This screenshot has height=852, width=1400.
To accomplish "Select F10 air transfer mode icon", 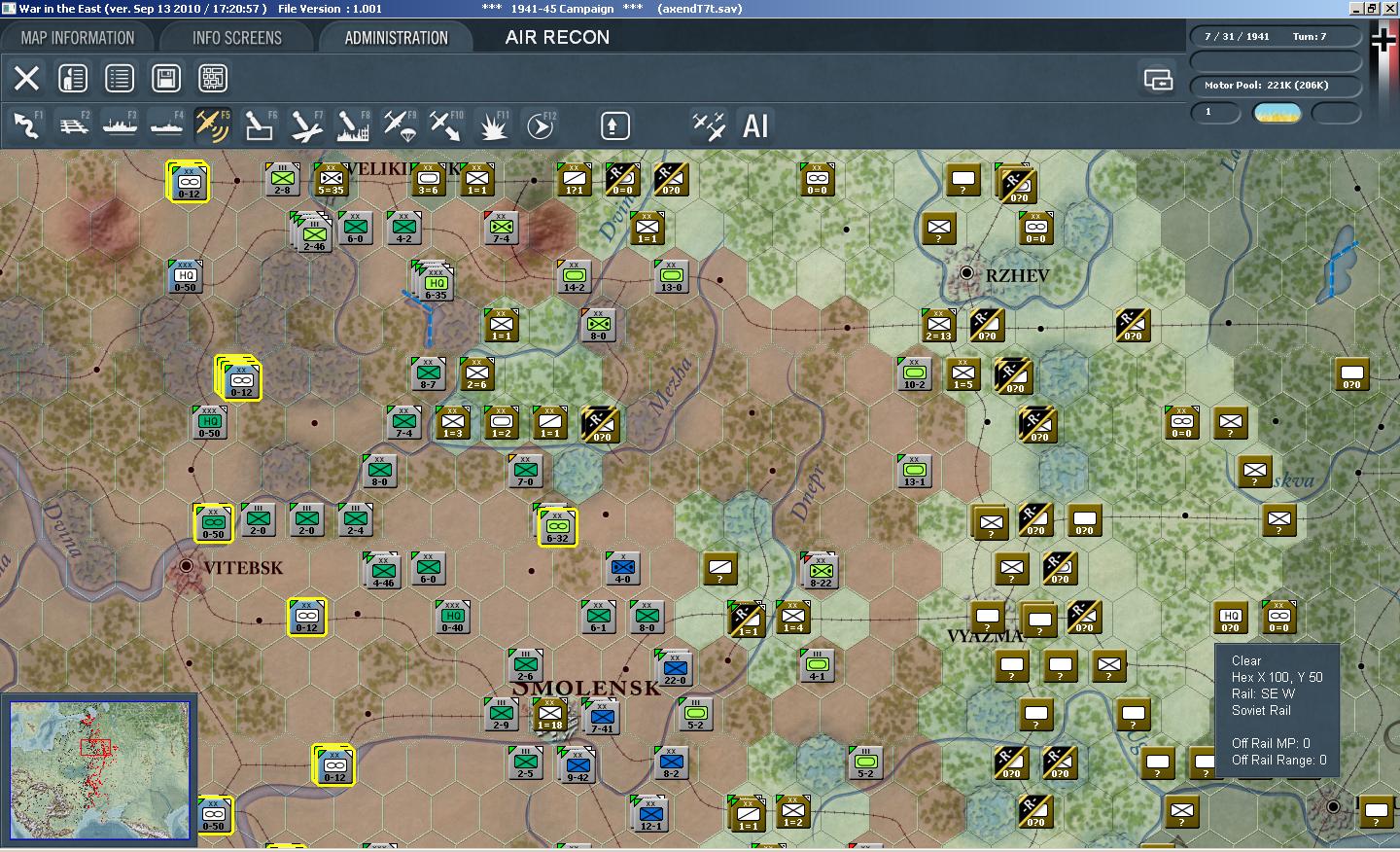I will (446, 125).
